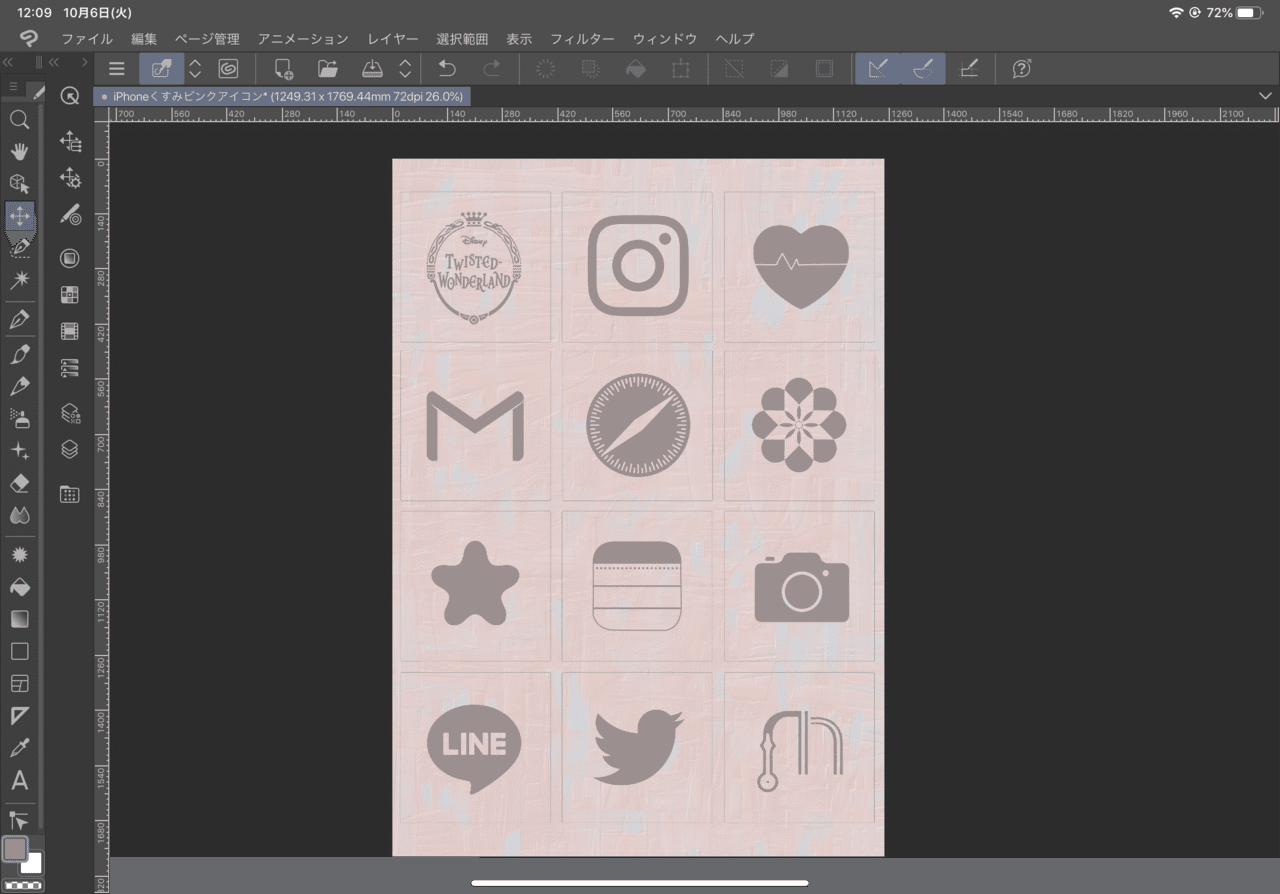Select the Auto Select magic wand tool

(19, 281)
